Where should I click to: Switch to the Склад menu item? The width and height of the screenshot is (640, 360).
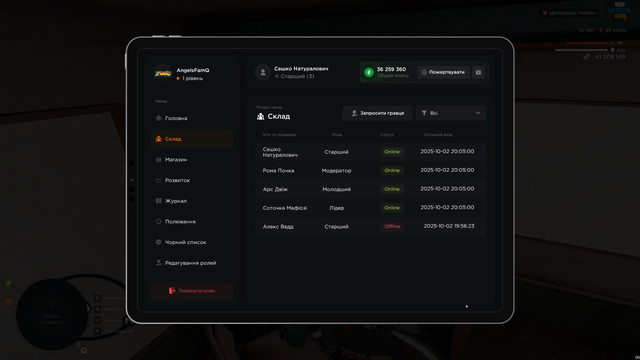192,139
